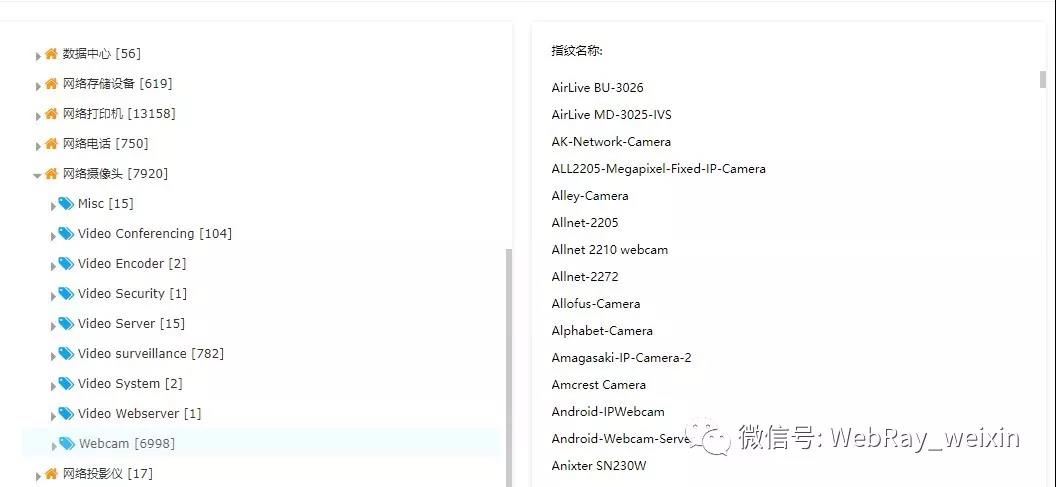Click the Allofus-Camera fingerprint entry
Screen dimensions: 1056x487
(595, 304)
